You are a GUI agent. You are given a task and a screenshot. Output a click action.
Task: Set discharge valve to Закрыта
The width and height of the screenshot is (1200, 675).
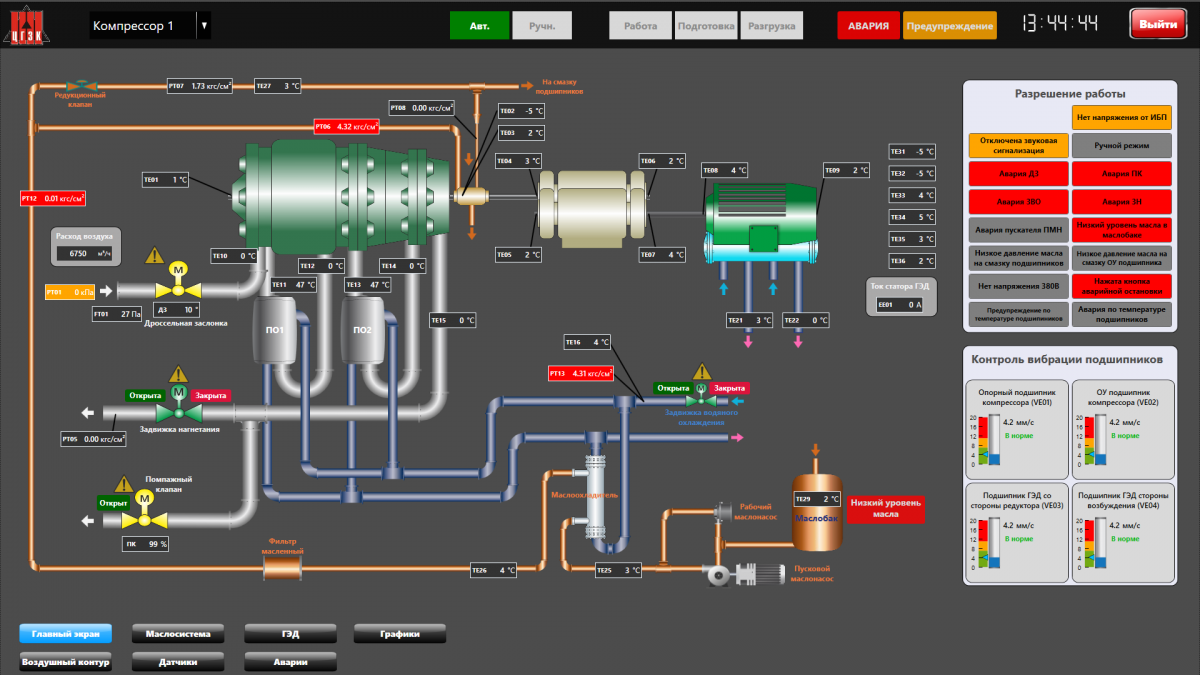211,395
